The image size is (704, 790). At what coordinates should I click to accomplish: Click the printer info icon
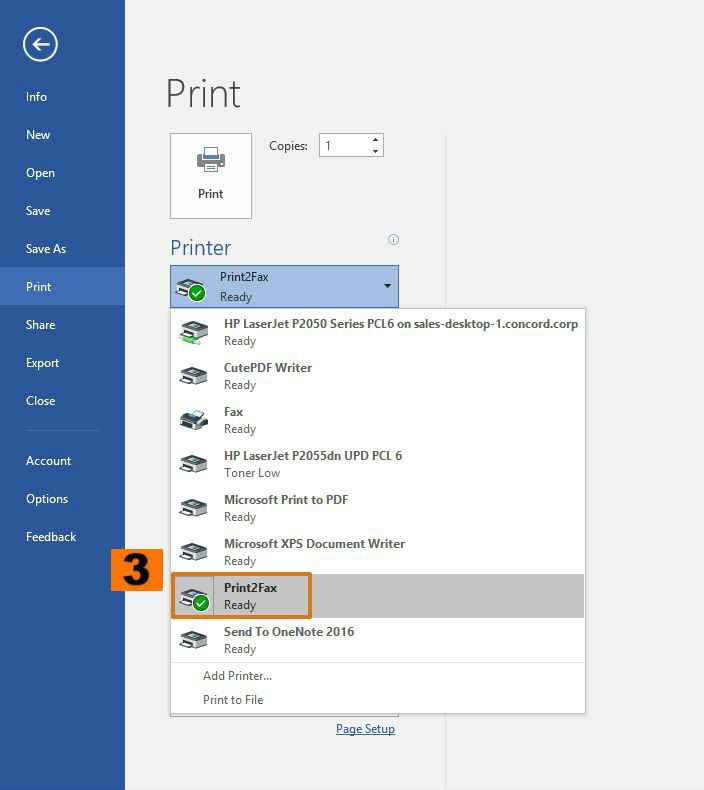[x=393, y=239]
